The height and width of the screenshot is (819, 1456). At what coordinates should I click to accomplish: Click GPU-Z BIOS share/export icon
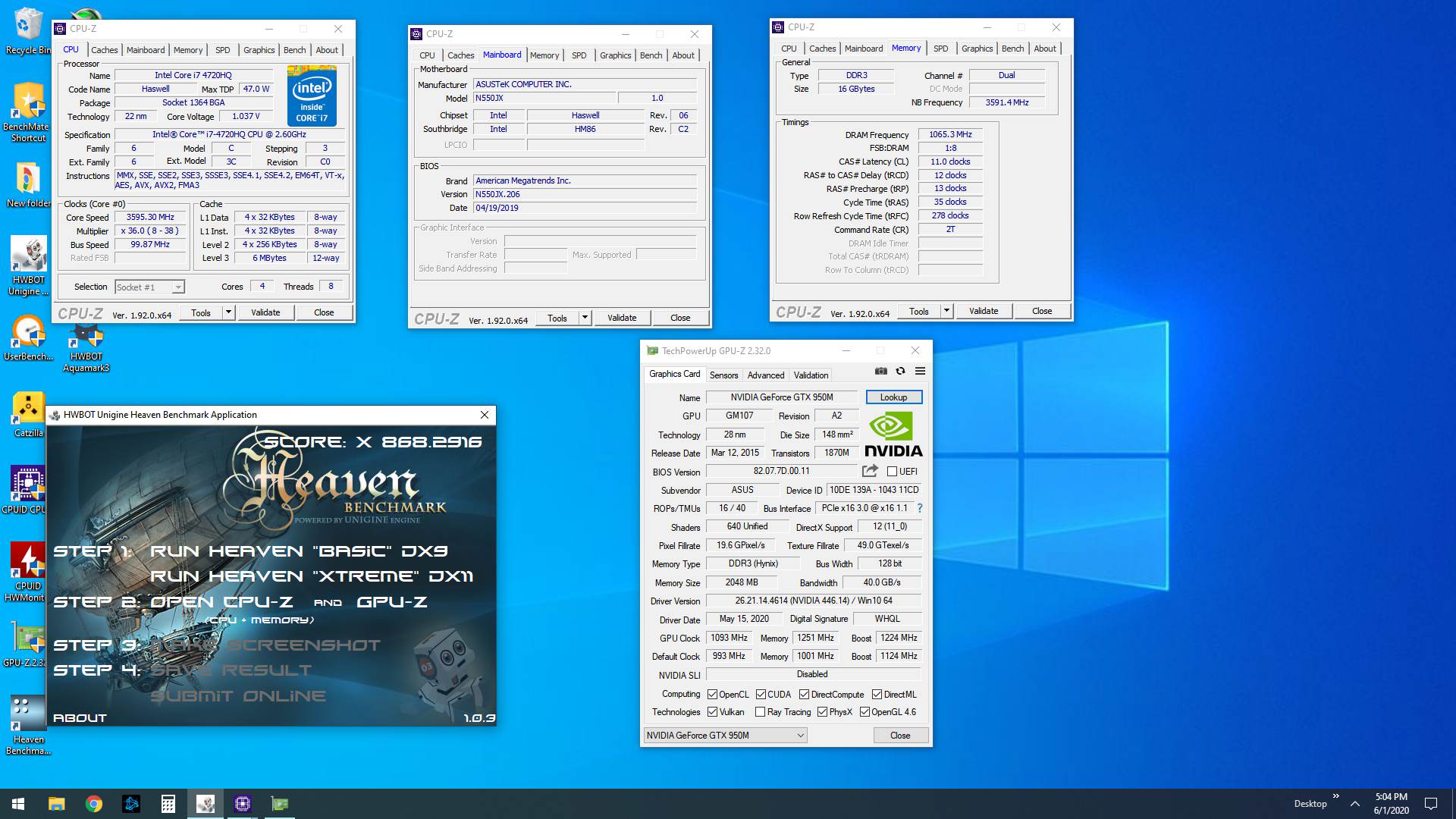click(870, 471)
